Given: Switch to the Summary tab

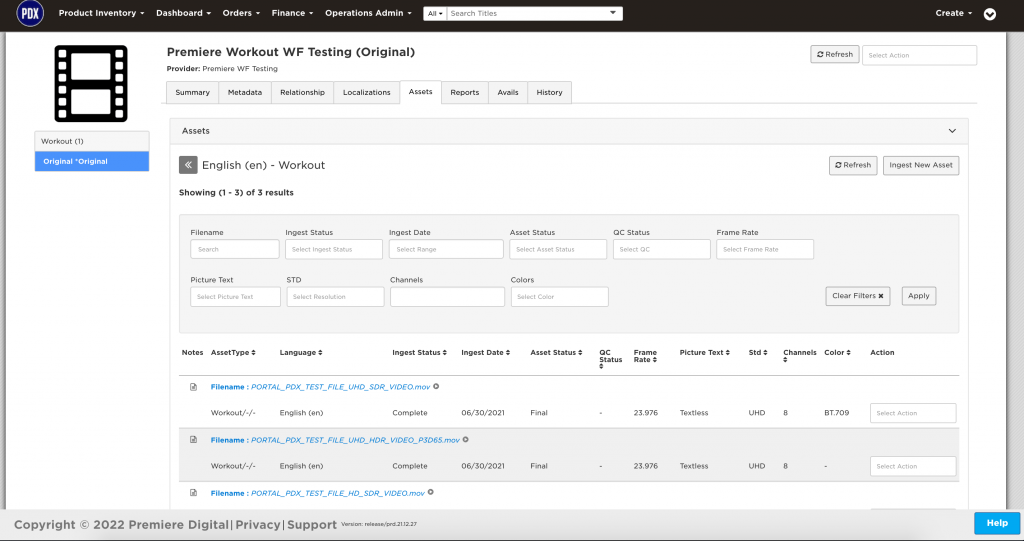Looking at the screenshot, I should 193,93.
